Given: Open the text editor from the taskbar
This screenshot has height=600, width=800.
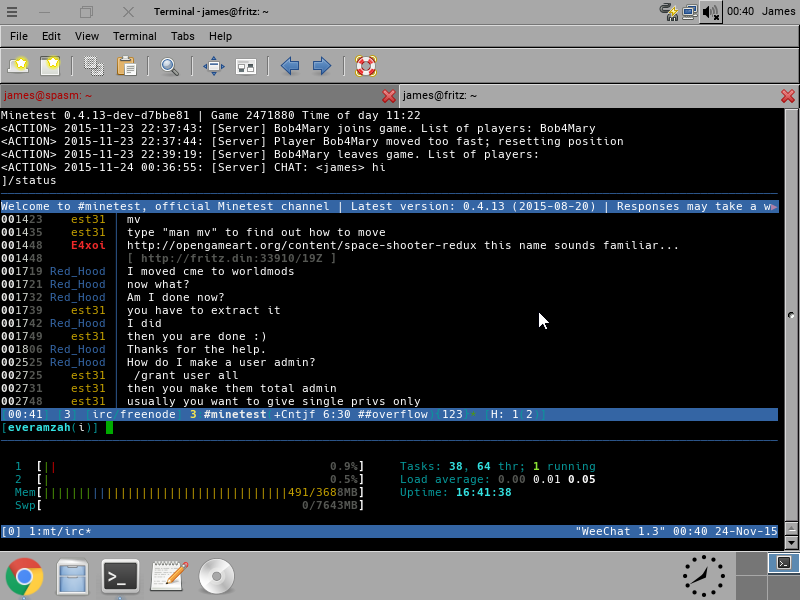Looking at the screenshot, I should coord(169,576).
